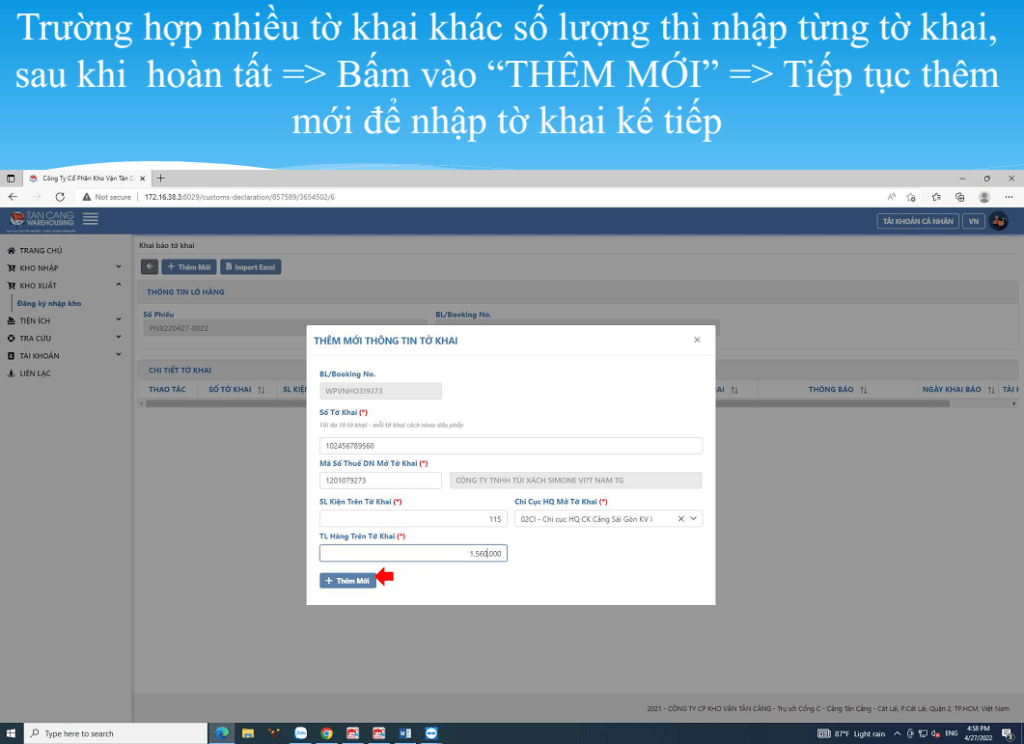Open the Edge browser settings ellipsis menu
Viewport: 1024px width, 744px height.
(1009, 197)
